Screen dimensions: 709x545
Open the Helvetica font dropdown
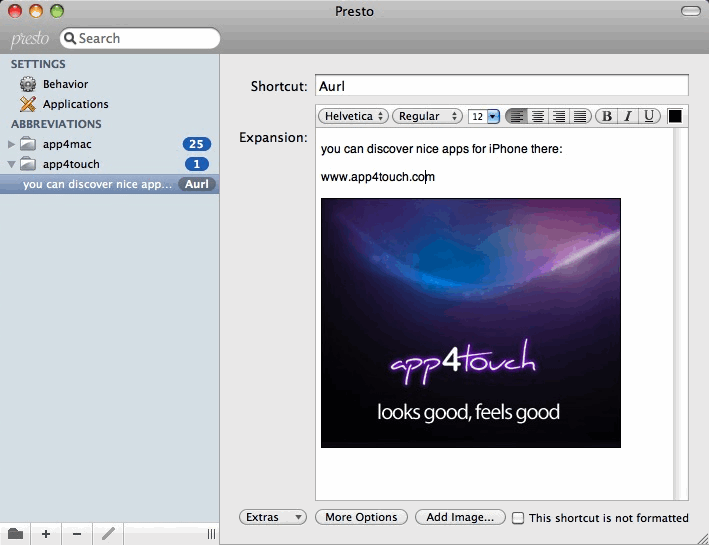point(353,116)
